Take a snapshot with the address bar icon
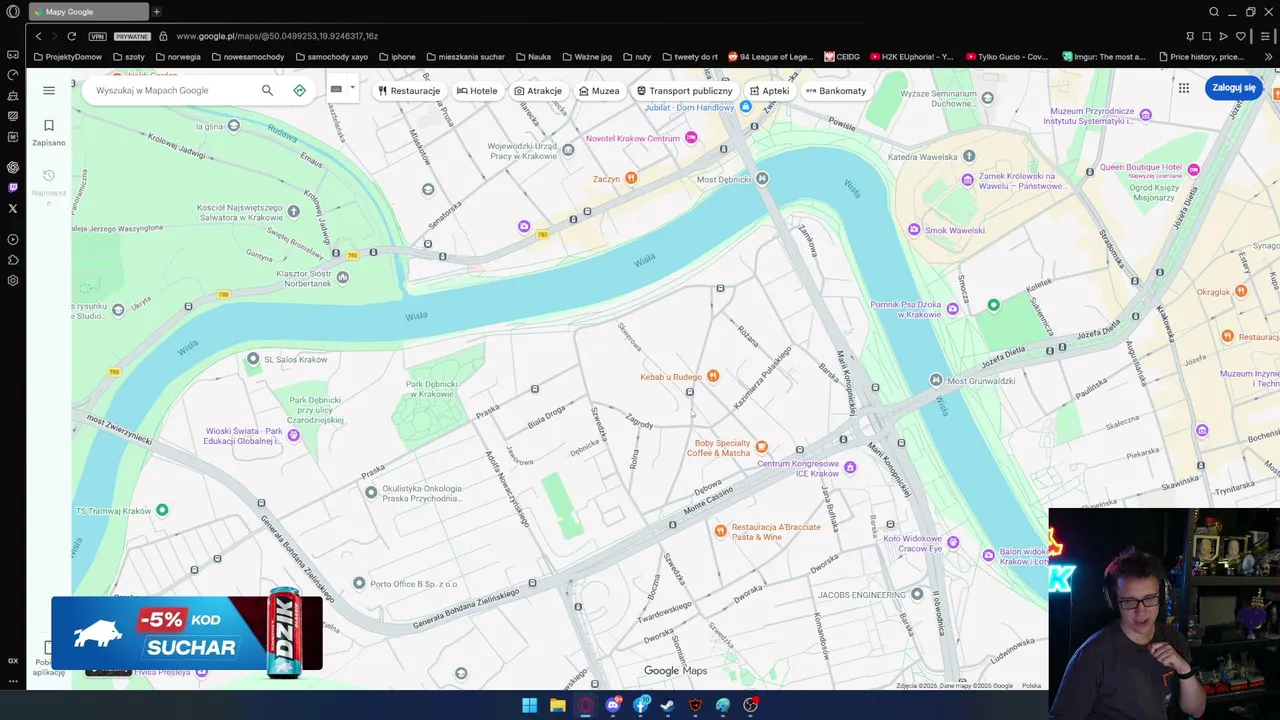This screenshot has width=1280, height=720. point(1206,36)
